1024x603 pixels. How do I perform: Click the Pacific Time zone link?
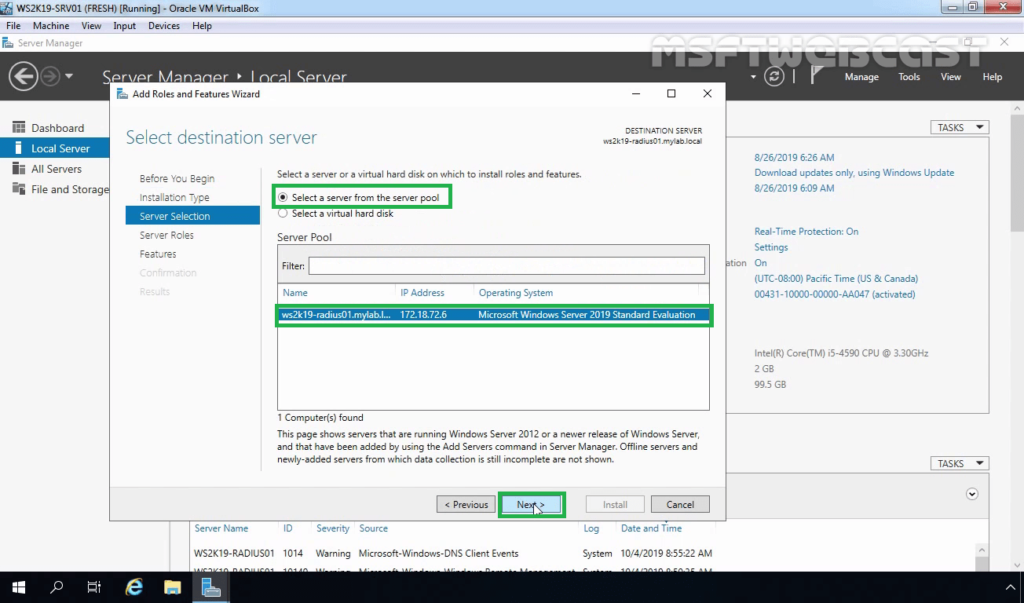(836, 278)
